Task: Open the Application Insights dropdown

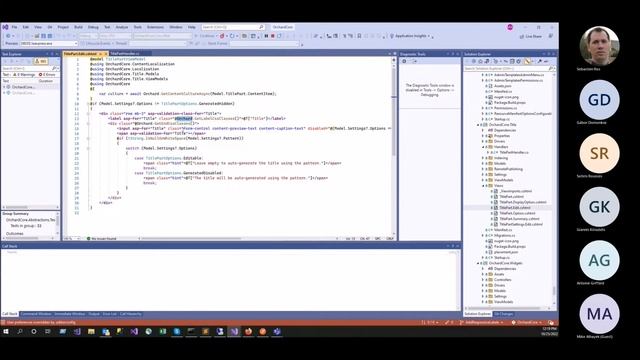Action: pos(411,36)
